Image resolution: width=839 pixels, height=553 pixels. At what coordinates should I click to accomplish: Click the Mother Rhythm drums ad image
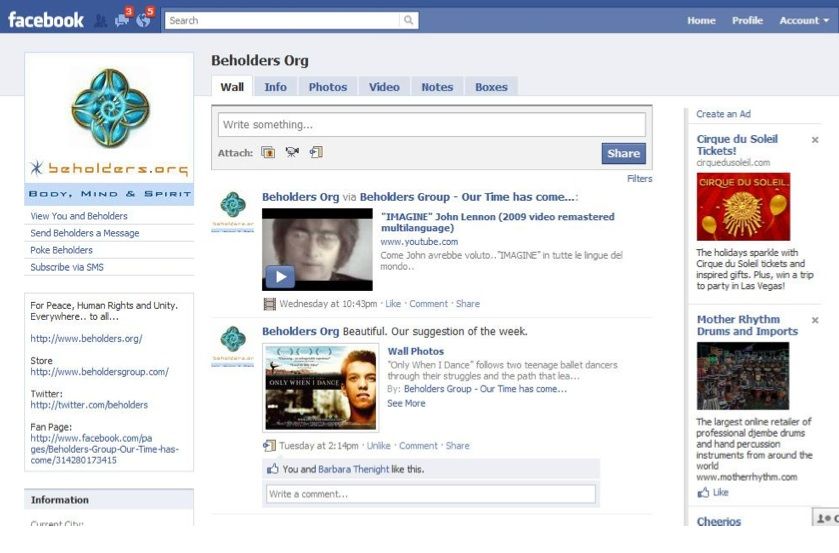pyautogui.click(x=743, y=376)
